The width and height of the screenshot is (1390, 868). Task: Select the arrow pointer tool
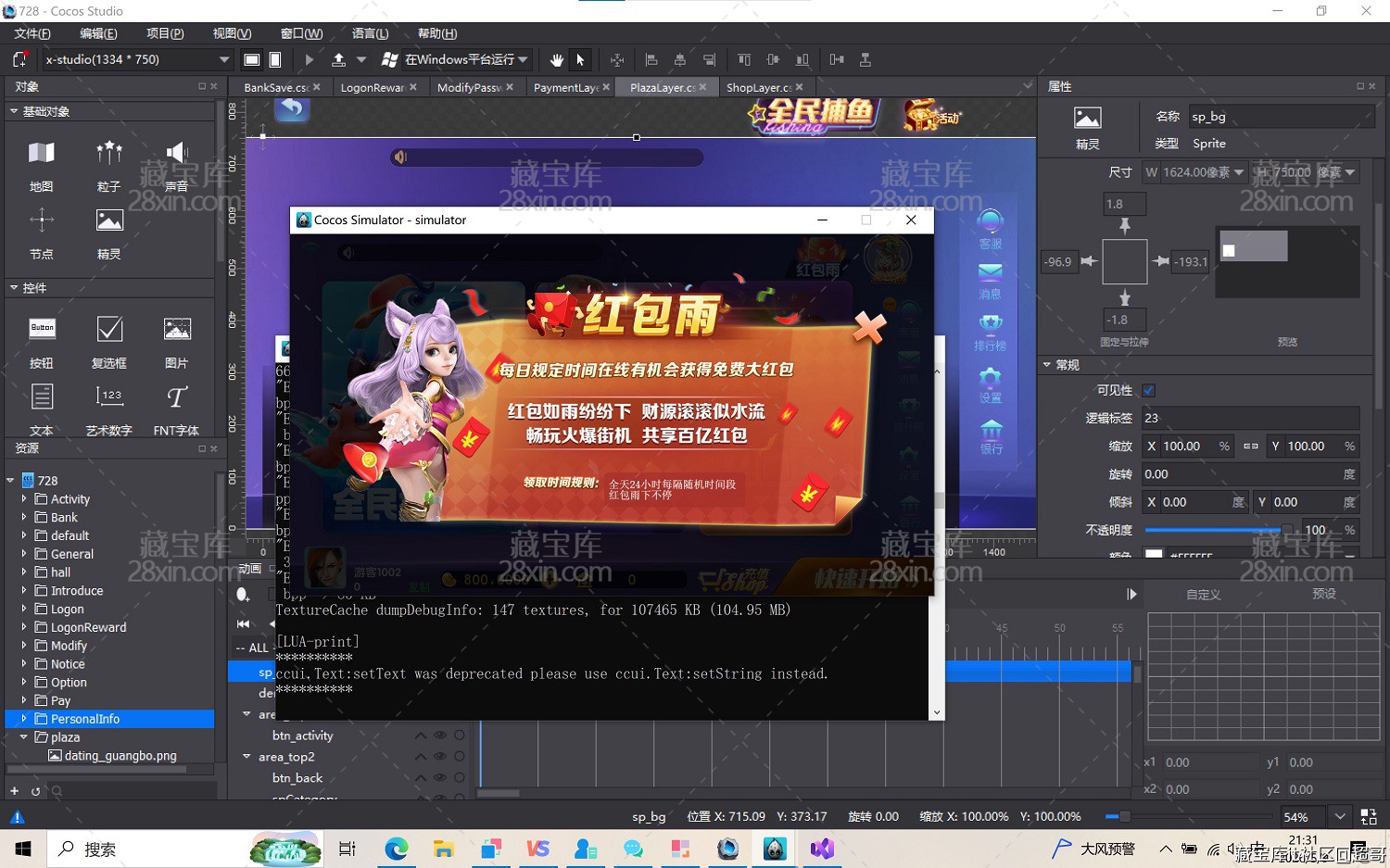pyautogui.click(x=580, y=59)
